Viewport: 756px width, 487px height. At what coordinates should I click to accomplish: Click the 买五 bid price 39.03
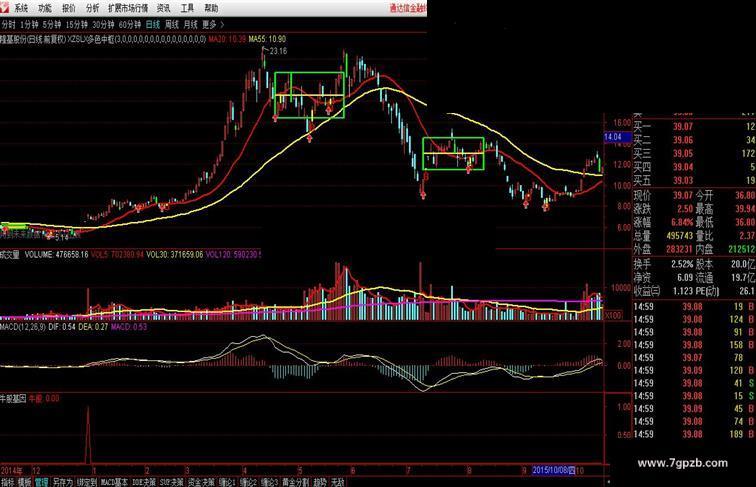click(683, 181)
